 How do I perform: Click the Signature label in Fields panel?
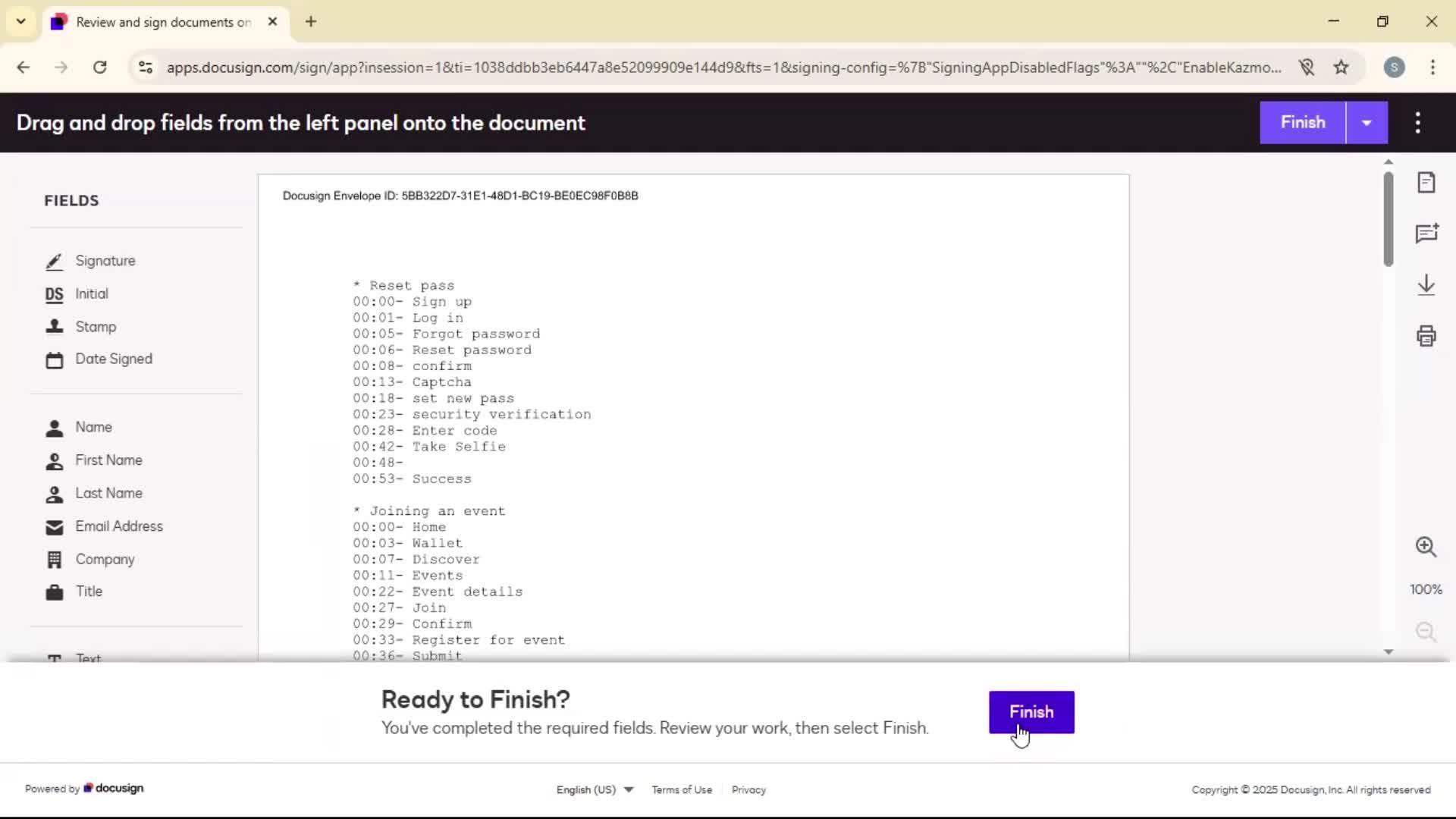105,261
